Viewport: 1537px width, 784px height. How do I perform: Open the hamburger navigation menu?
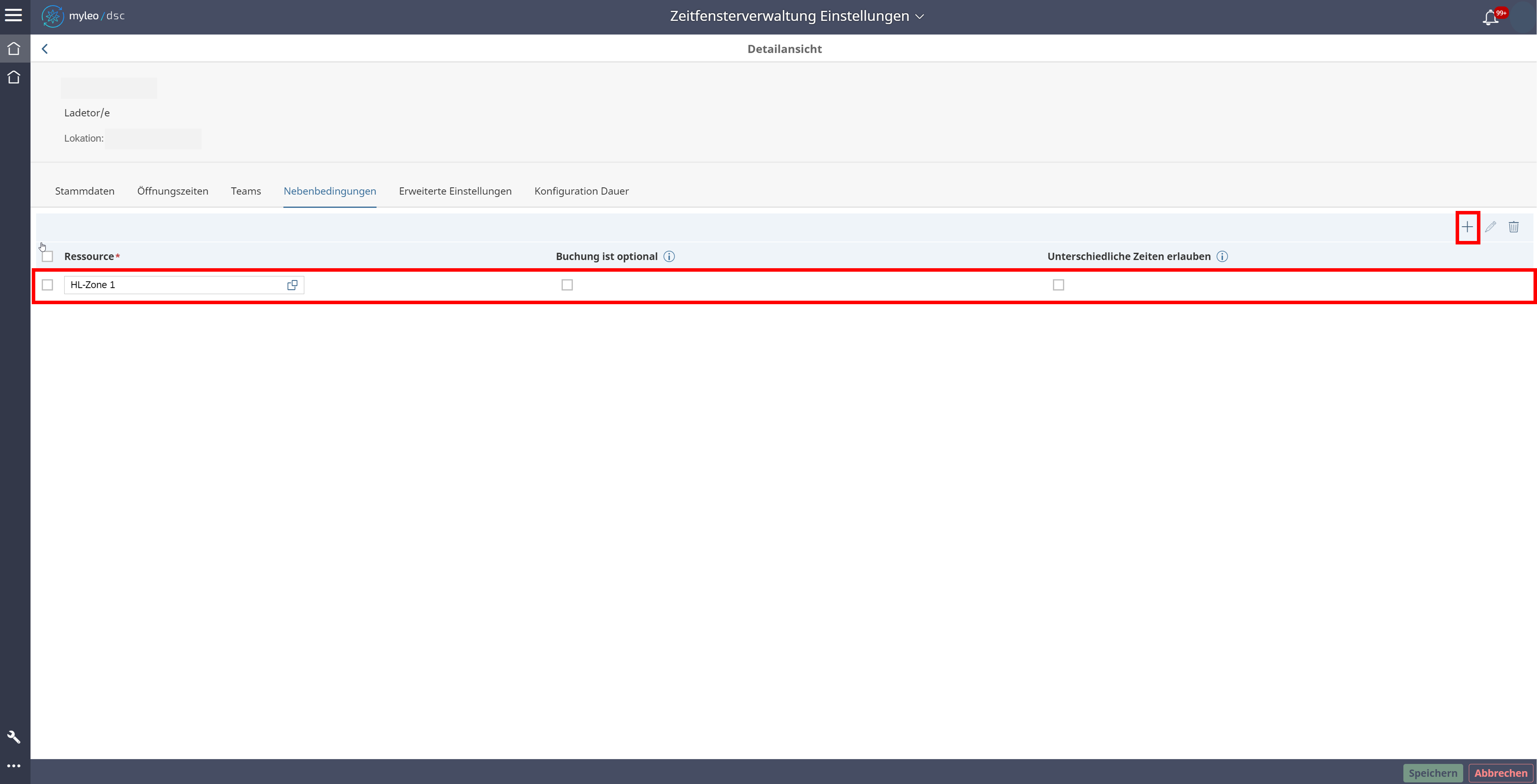(13, 15)
